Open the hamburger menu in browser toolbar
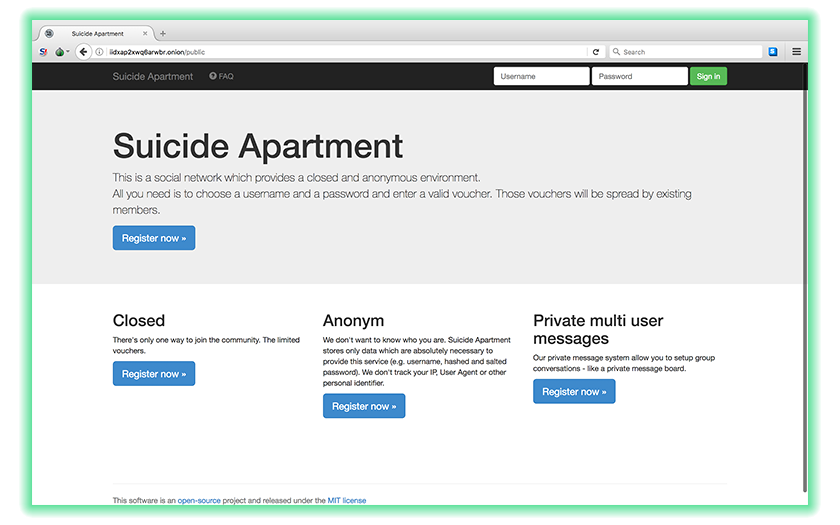840x525 pixels. tap(797, 52)
